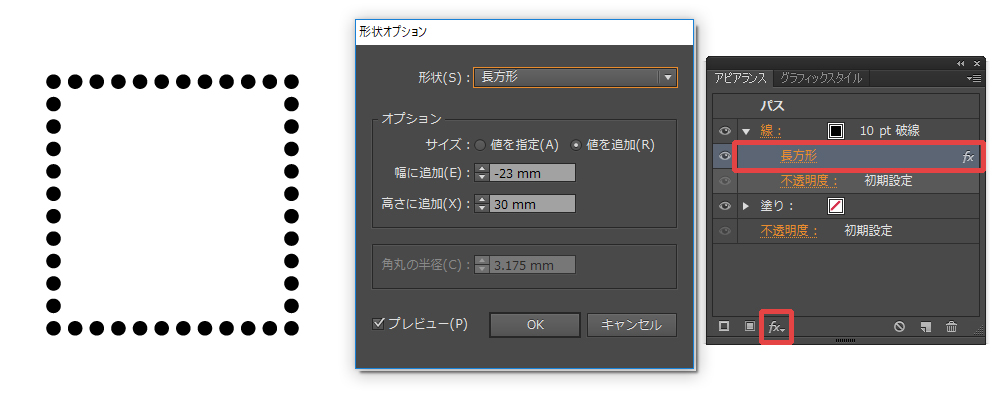Image resolution: width=1000 pixels, height=400 pixels.
Task: Expand the 塗り fill attribute triangle
Action: click(746, 206)
